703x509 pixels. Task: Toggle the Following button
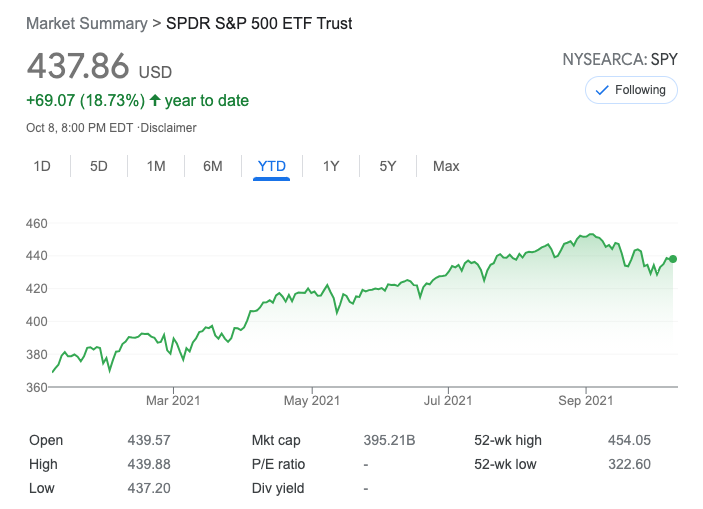[x=631, y=90]
